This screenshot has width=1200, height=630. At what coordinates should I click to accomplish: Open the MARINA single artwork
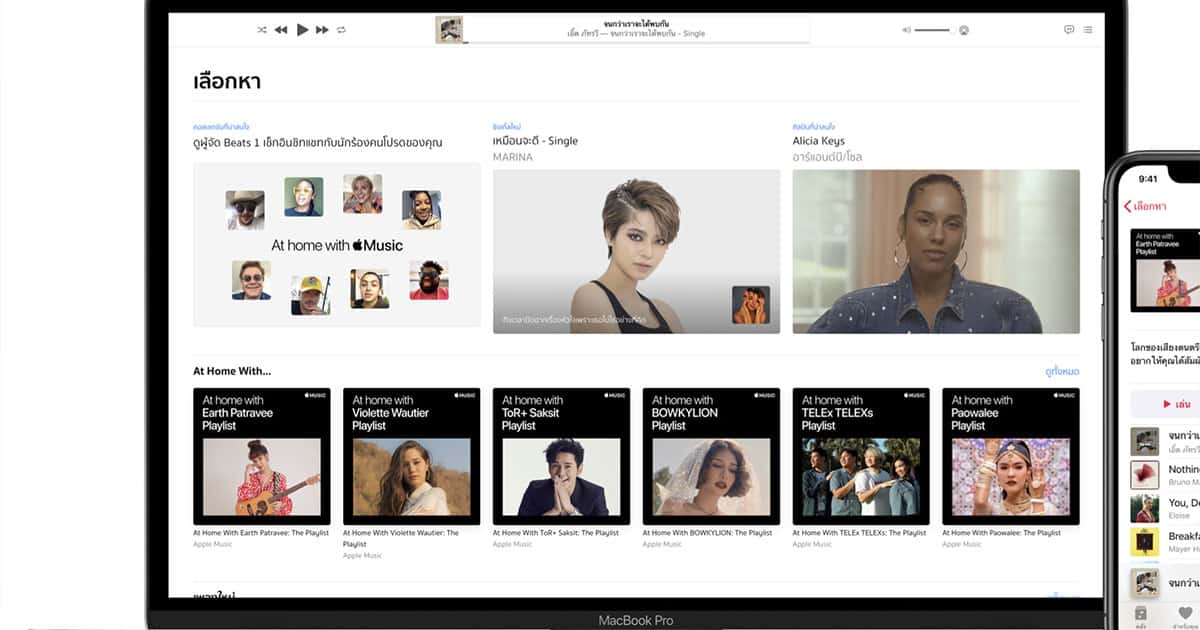[636, 251]
